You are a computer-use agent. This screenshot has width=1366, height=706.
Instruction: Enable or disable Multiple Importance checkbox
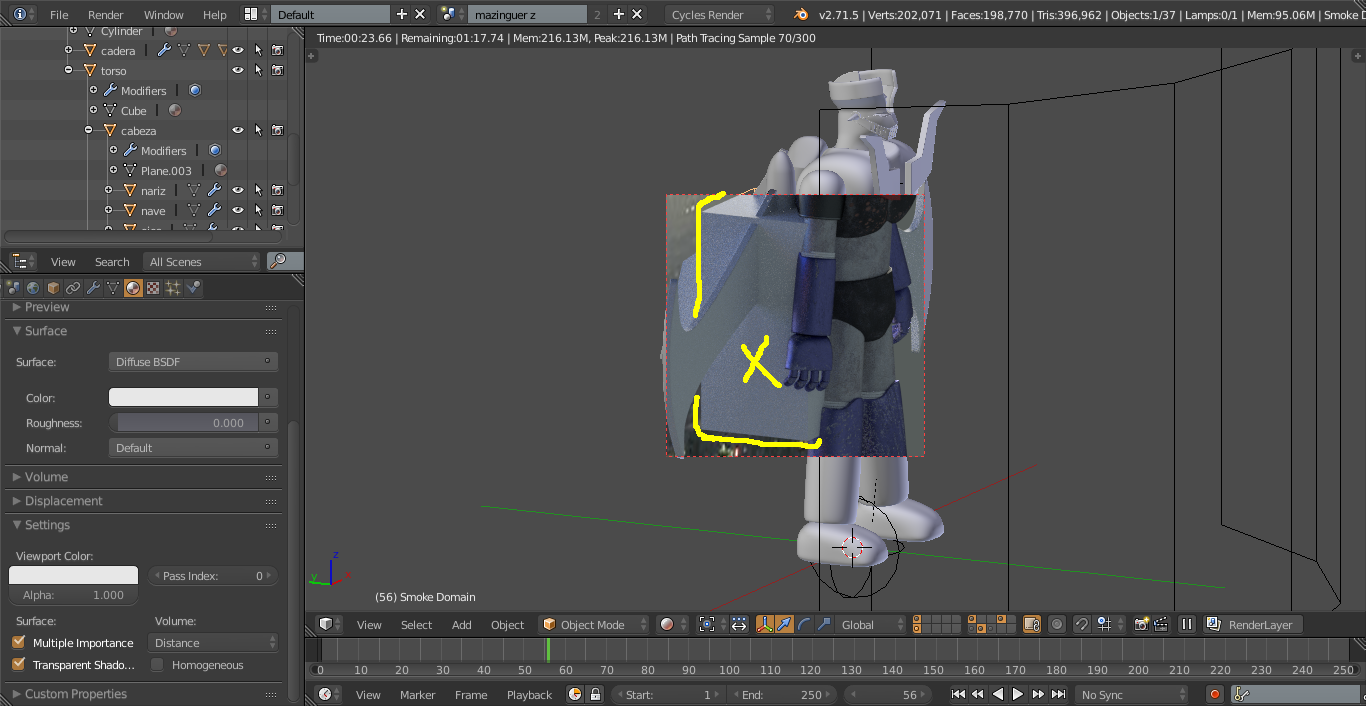pyautogui.click(x=18, y=643)
